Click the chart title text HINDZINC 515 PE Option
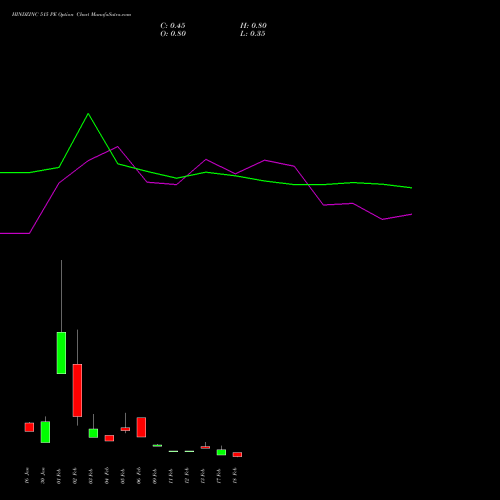 [43, 15]
